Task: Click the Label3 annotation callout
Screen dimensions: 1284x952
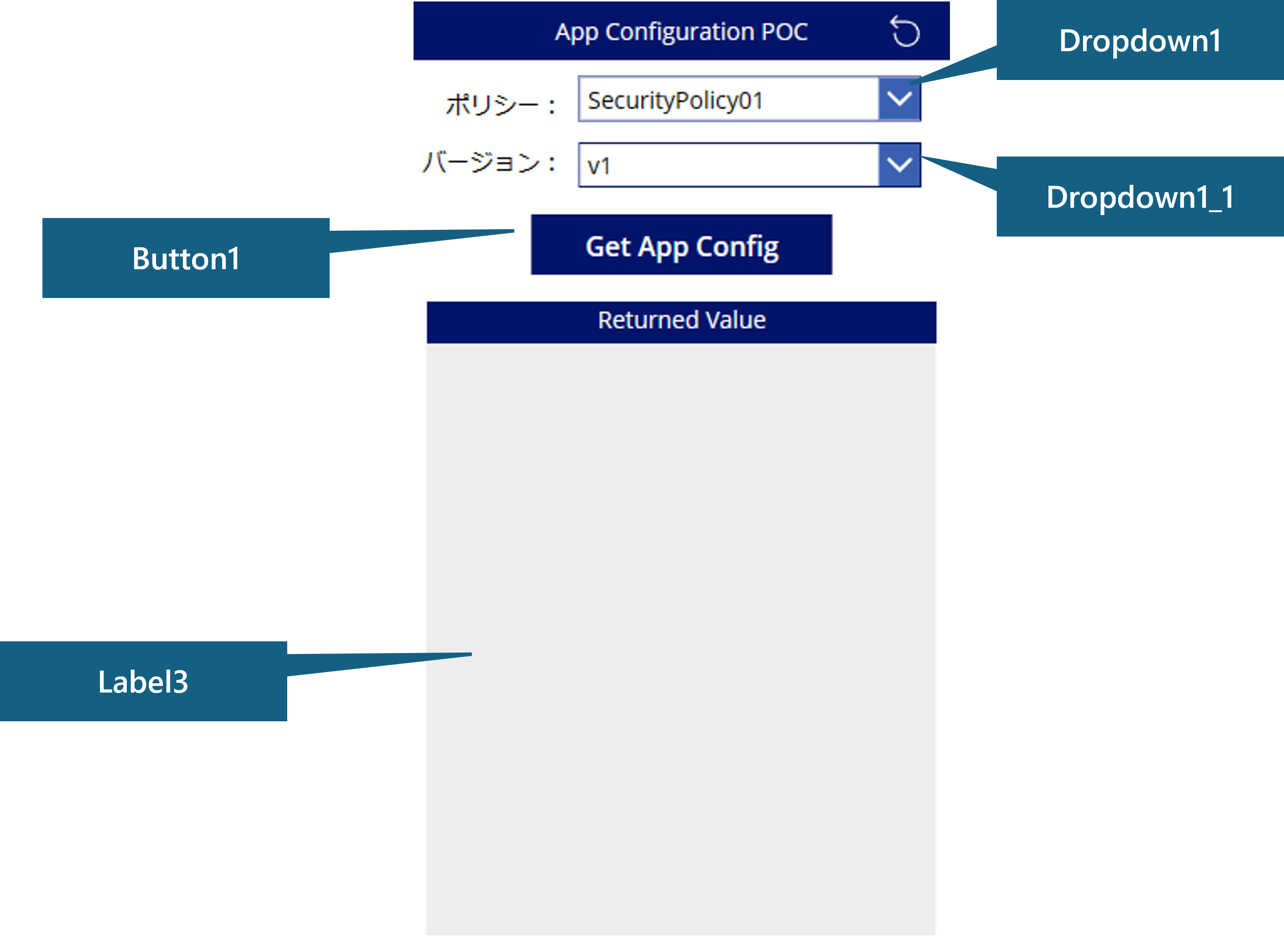Action: point(144,683)
